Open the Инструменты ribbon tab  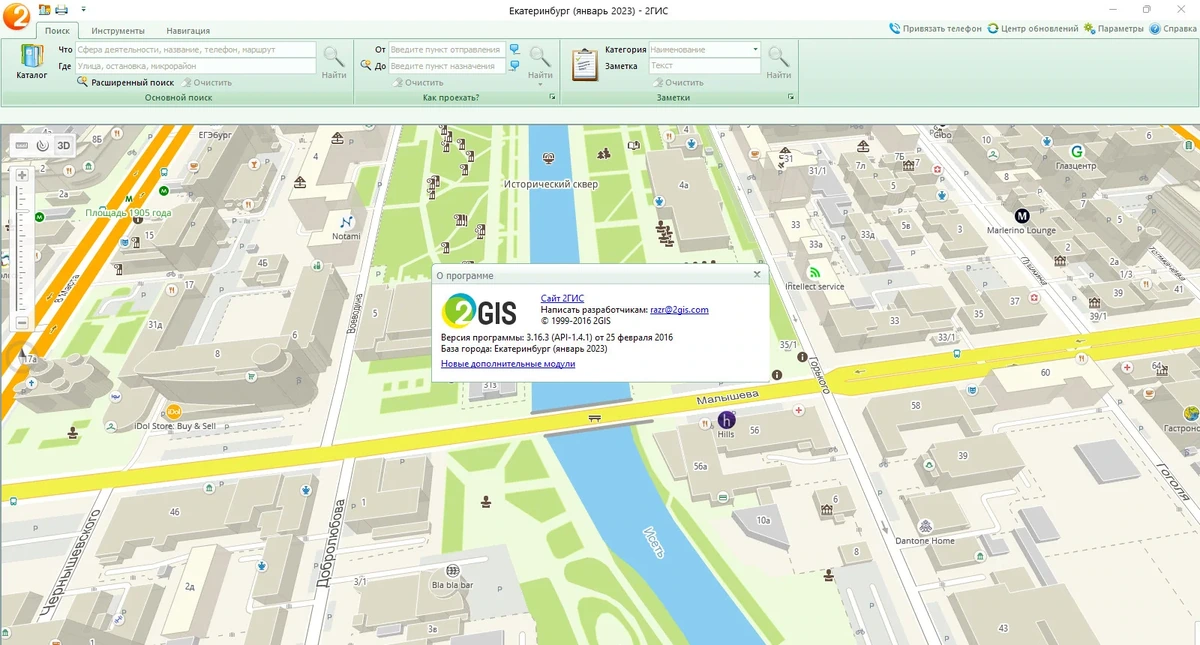[x=118, y=31]
